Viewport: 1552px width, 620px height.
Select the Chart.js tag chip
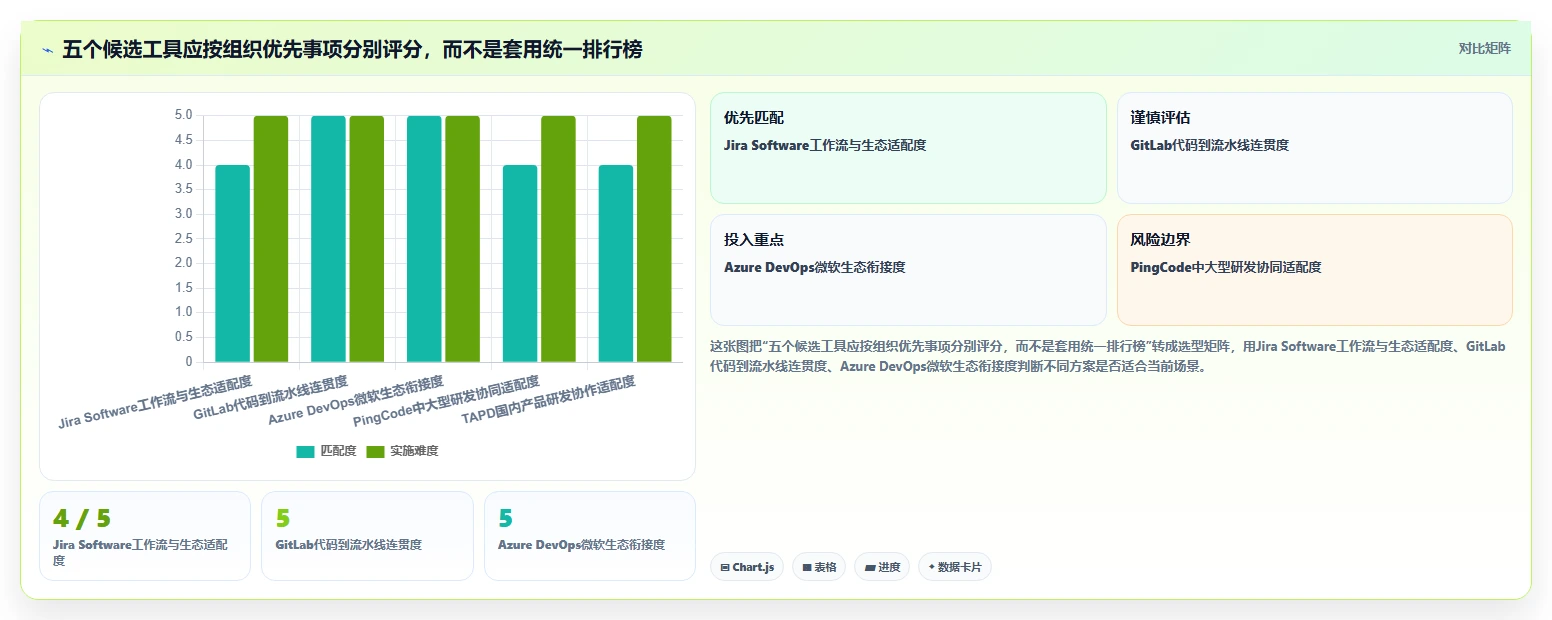(747, 567)
